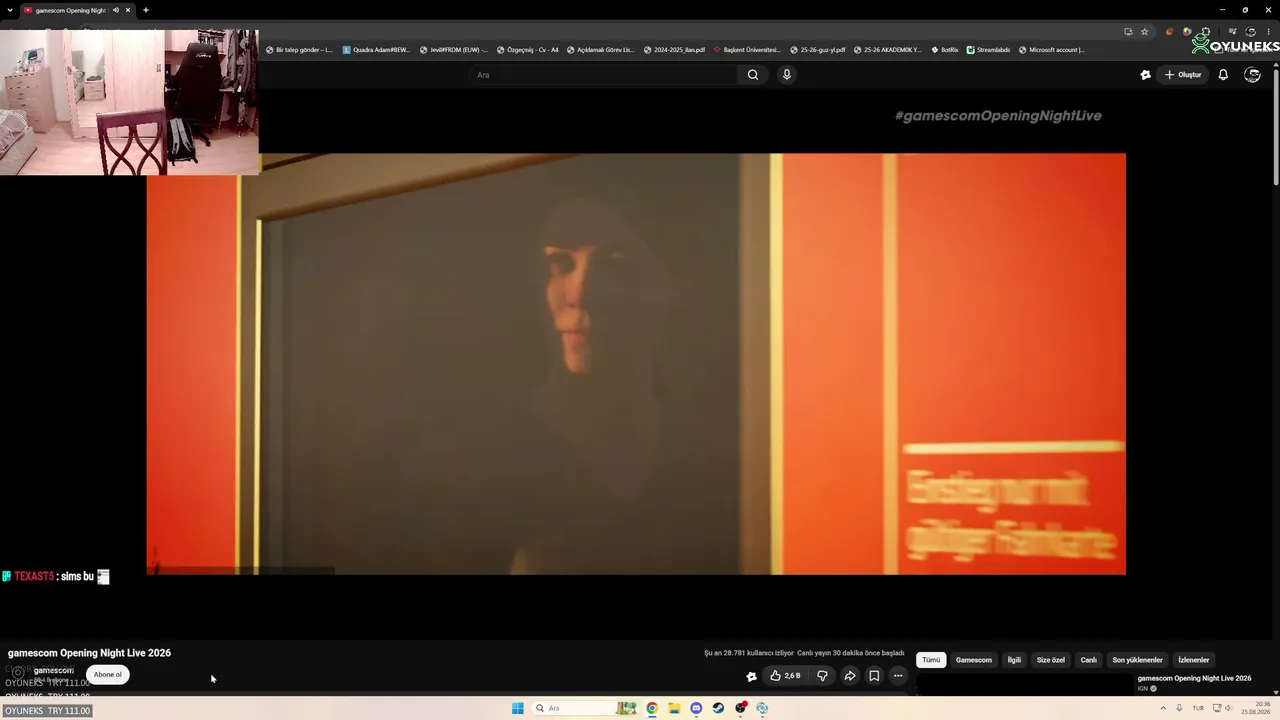Open the tab search chevron
The height and width of the screenshot is (720, 1280).
(9, 10)
